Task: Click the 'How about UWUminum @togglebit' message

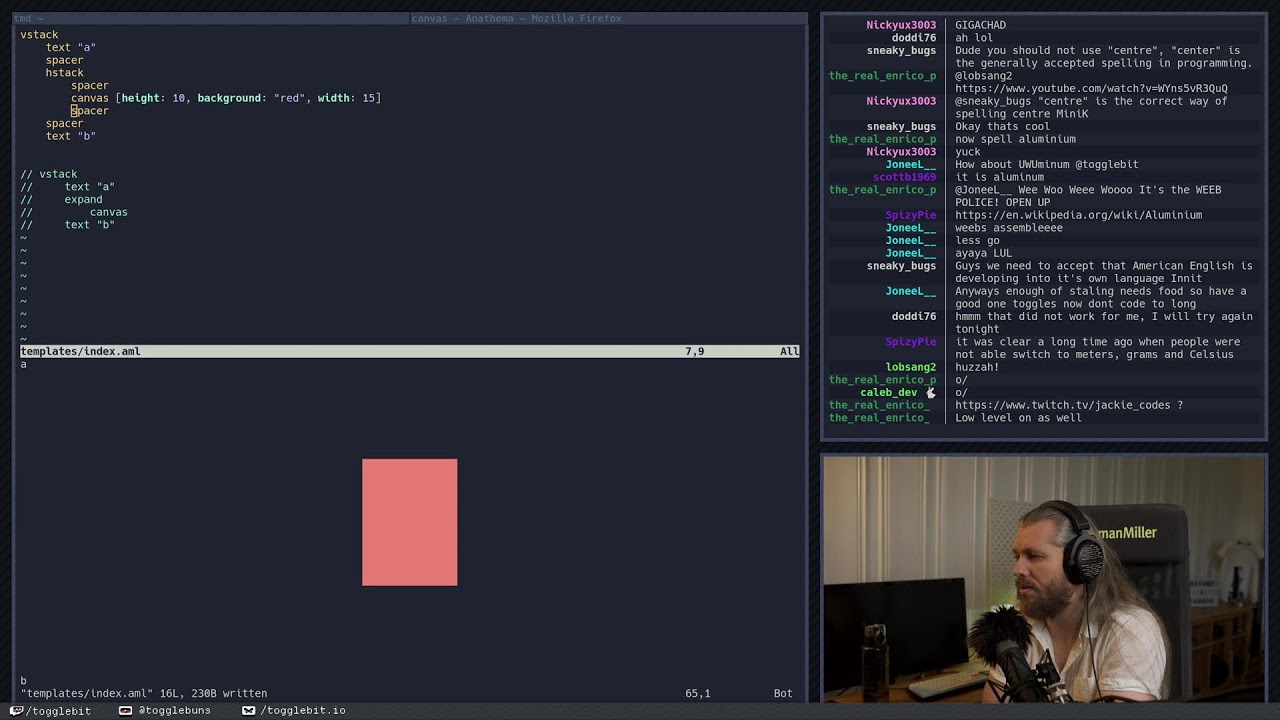Action: click(1046, 164)
